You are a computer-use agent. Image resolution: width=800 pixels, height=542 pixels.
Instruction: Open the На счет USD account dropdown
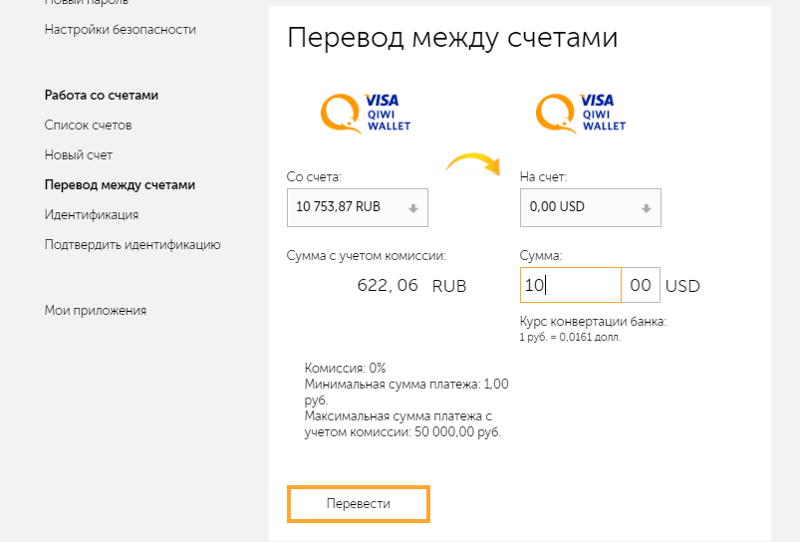click(590, 207)
